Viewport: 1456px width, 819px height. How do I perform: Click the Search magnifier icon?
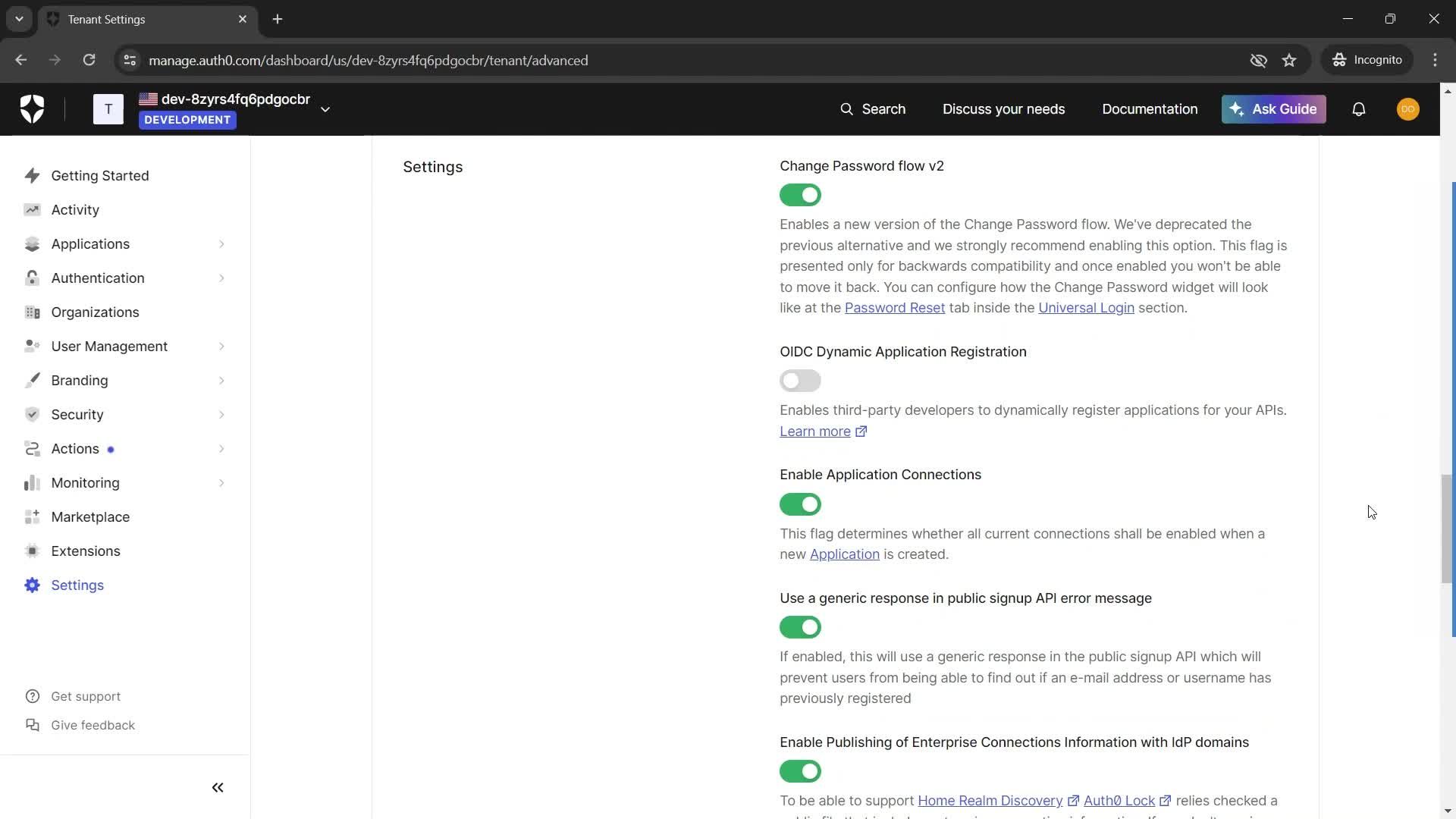click(846, 109)
